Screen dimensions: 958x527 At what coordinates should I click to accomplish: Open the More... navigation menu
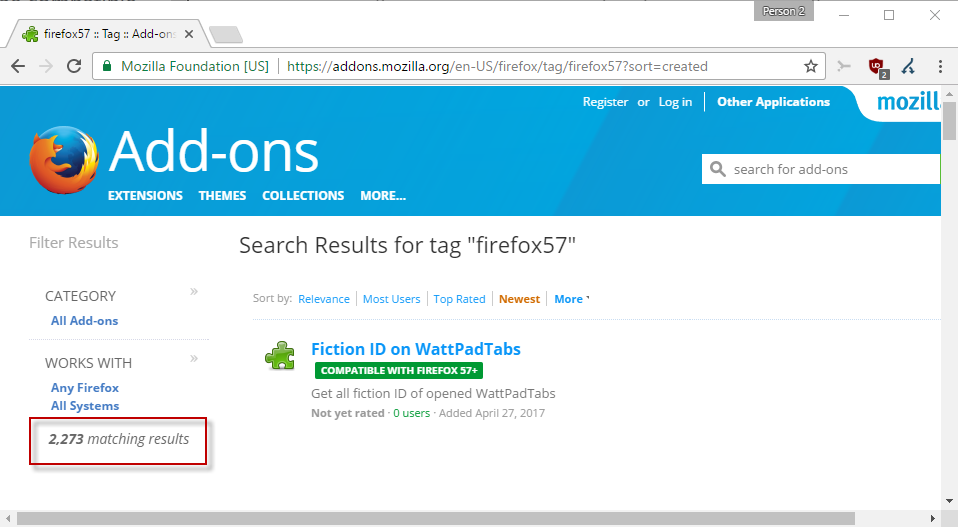tap(383, 195)
